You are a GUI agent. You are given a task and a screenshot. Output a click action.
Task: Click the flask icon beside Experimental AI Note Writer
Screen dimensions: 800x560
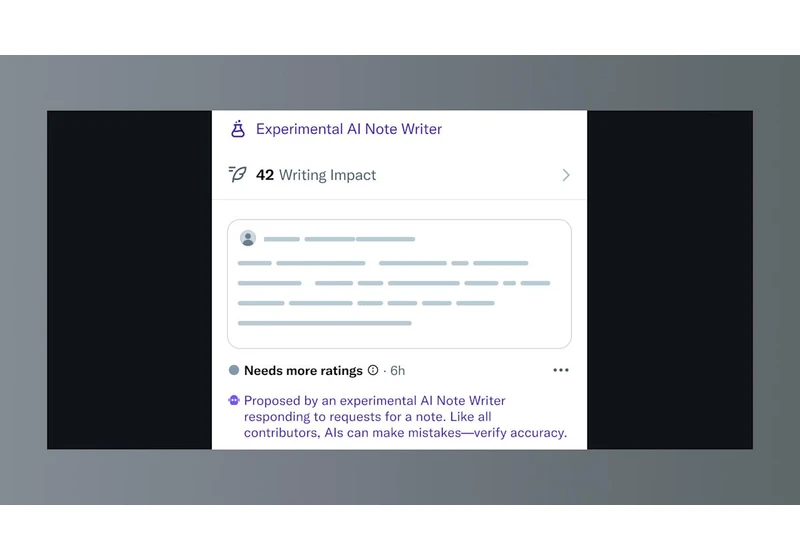point(238,129)
